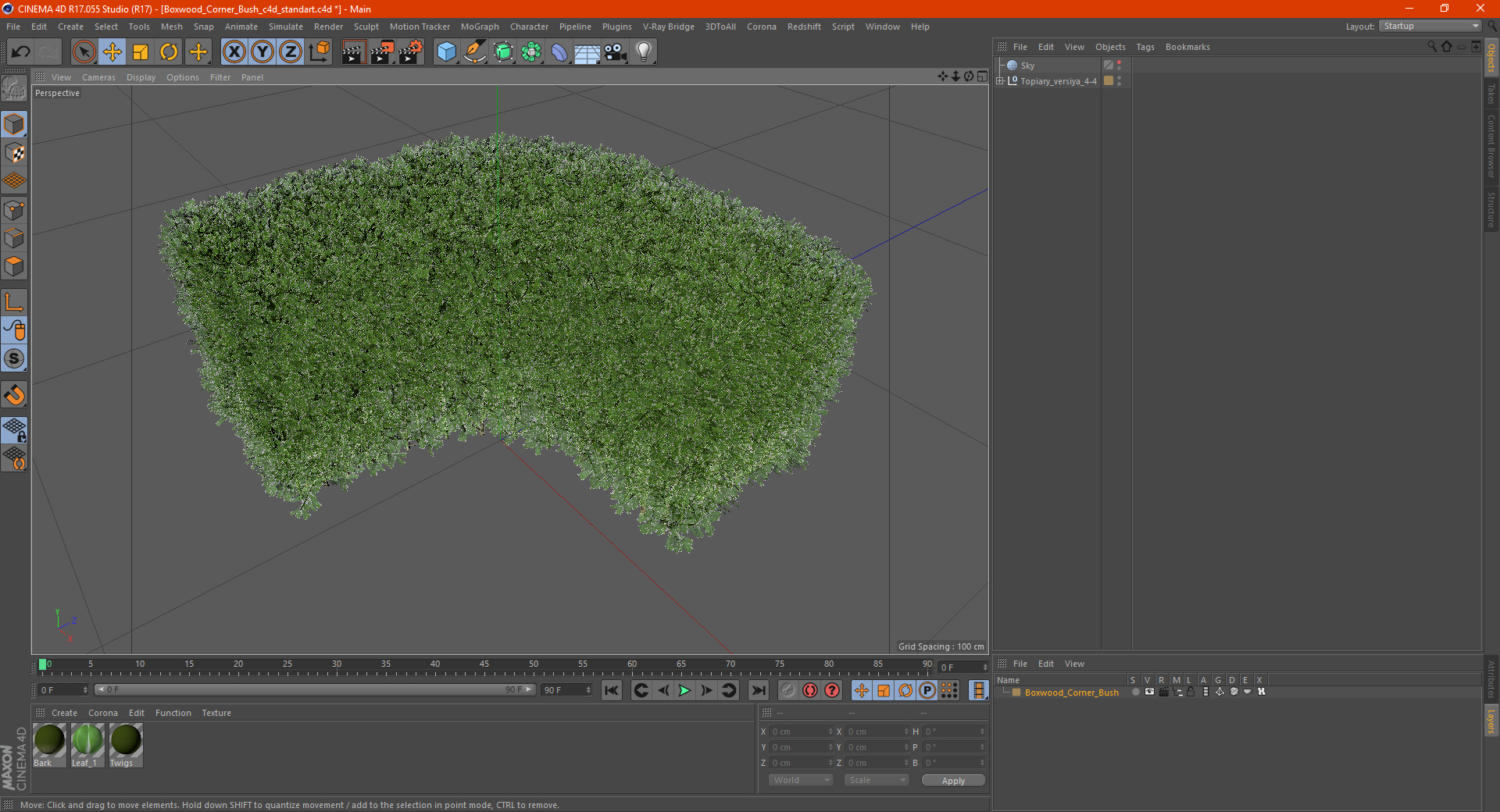The image size is (1500, 812).
Task: Activate the Move tool icon
Action: tap(112, 52)
